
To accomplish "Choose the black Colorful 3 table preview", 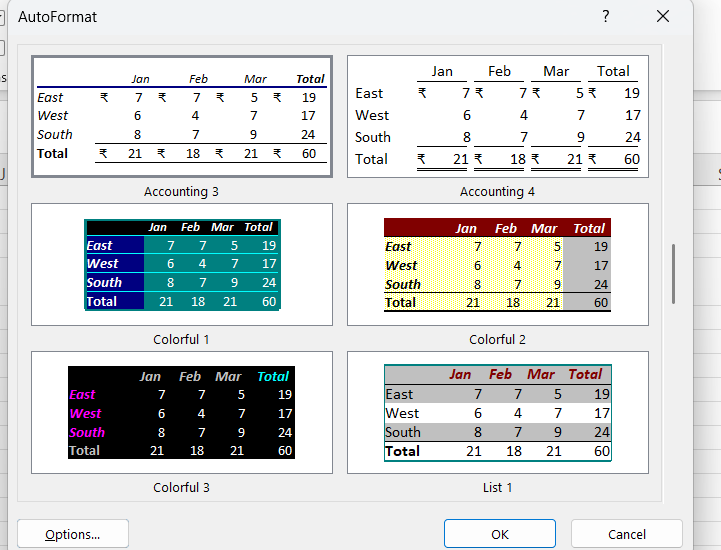I will (x=181, y=412).
